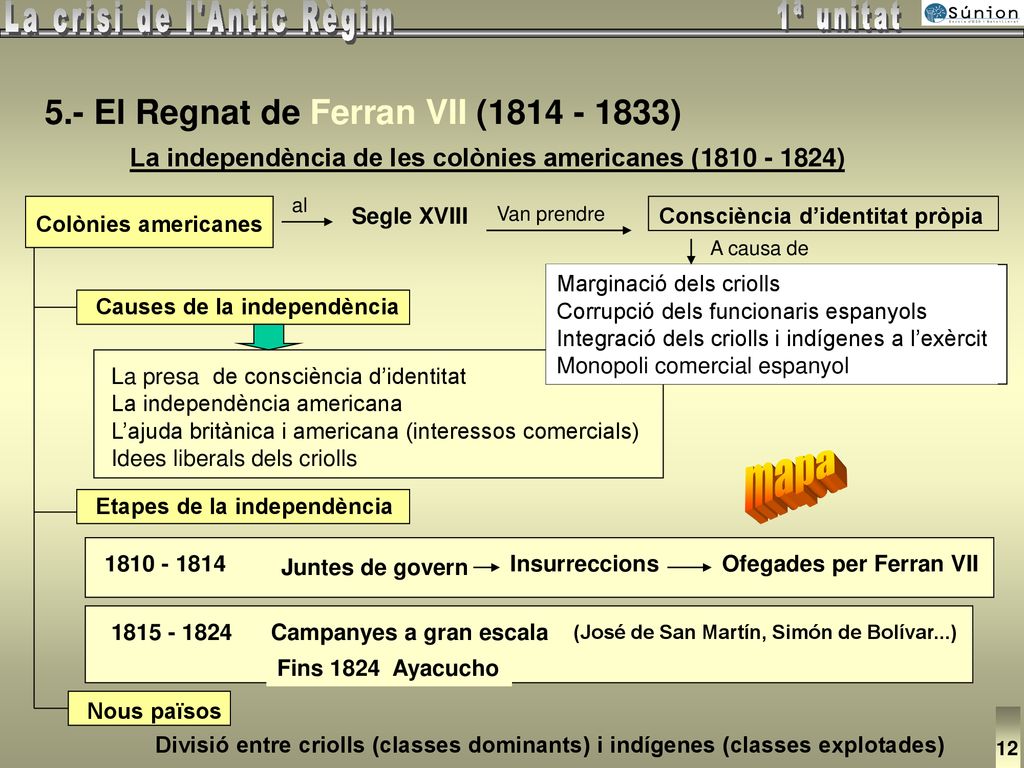Click the line 'Marginació dels criolls'
1024x768 pixels.
pyautogui.click(x=668, y=284)
